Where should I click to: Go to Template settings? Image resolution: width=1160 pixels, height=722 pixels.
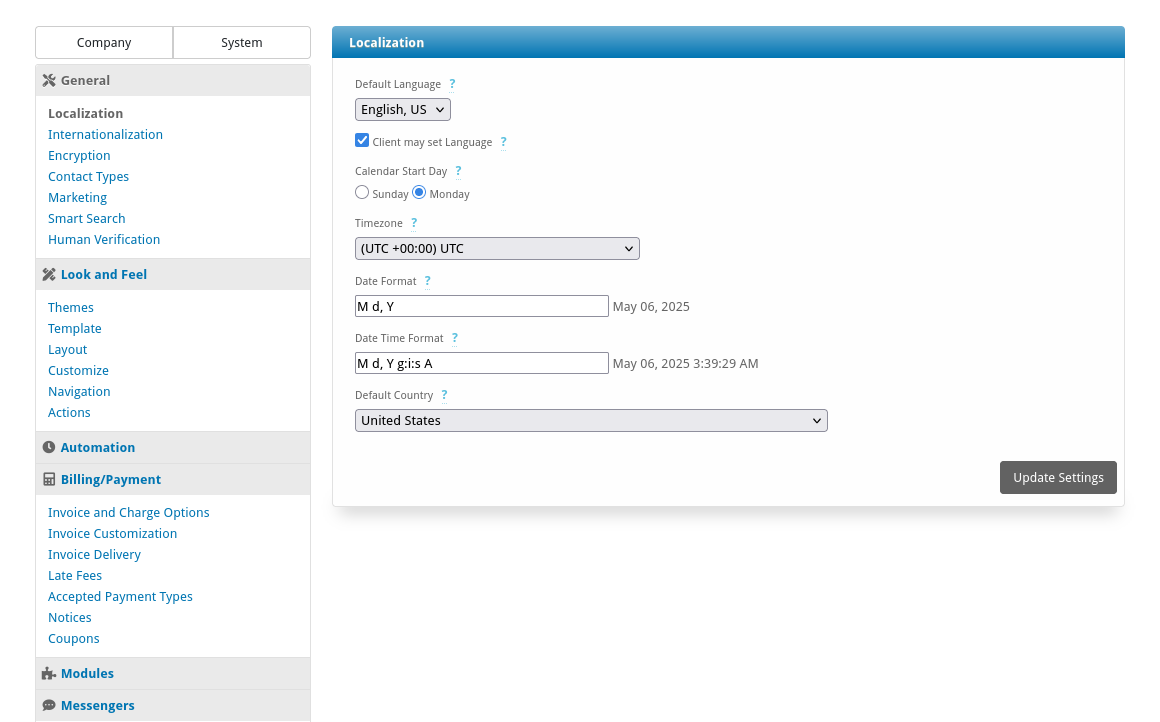[x=75, y=328]
